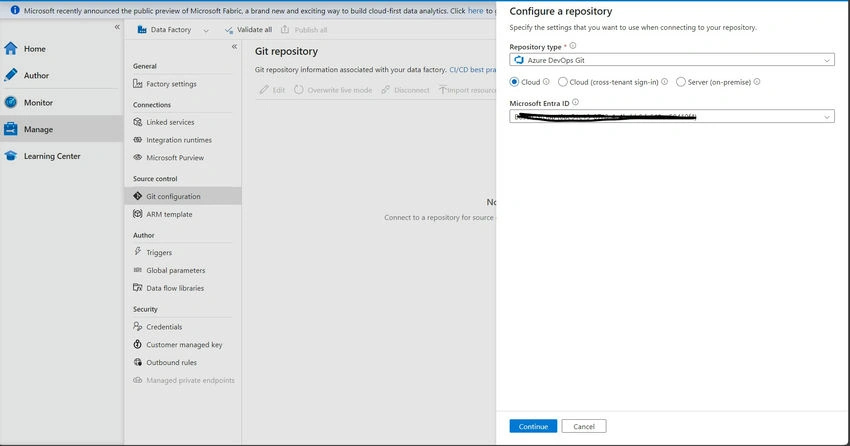Click the Triggers lightning icon
This screenshot has height=446, width=850.
(x=138, y=252)
